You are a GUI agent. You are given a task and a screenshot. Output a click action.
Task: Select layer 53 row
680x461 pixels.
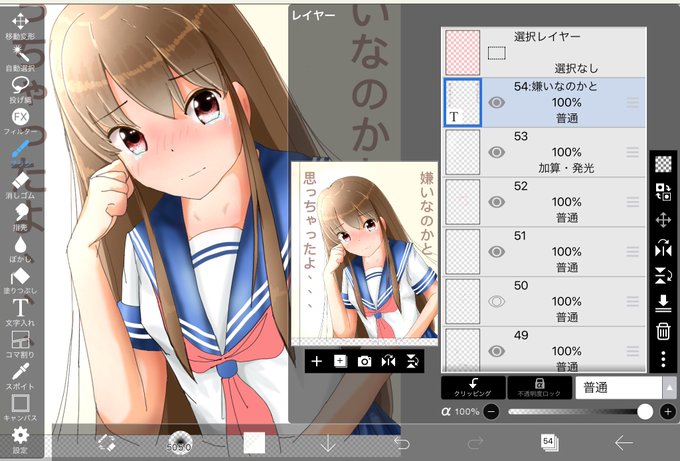544,152
